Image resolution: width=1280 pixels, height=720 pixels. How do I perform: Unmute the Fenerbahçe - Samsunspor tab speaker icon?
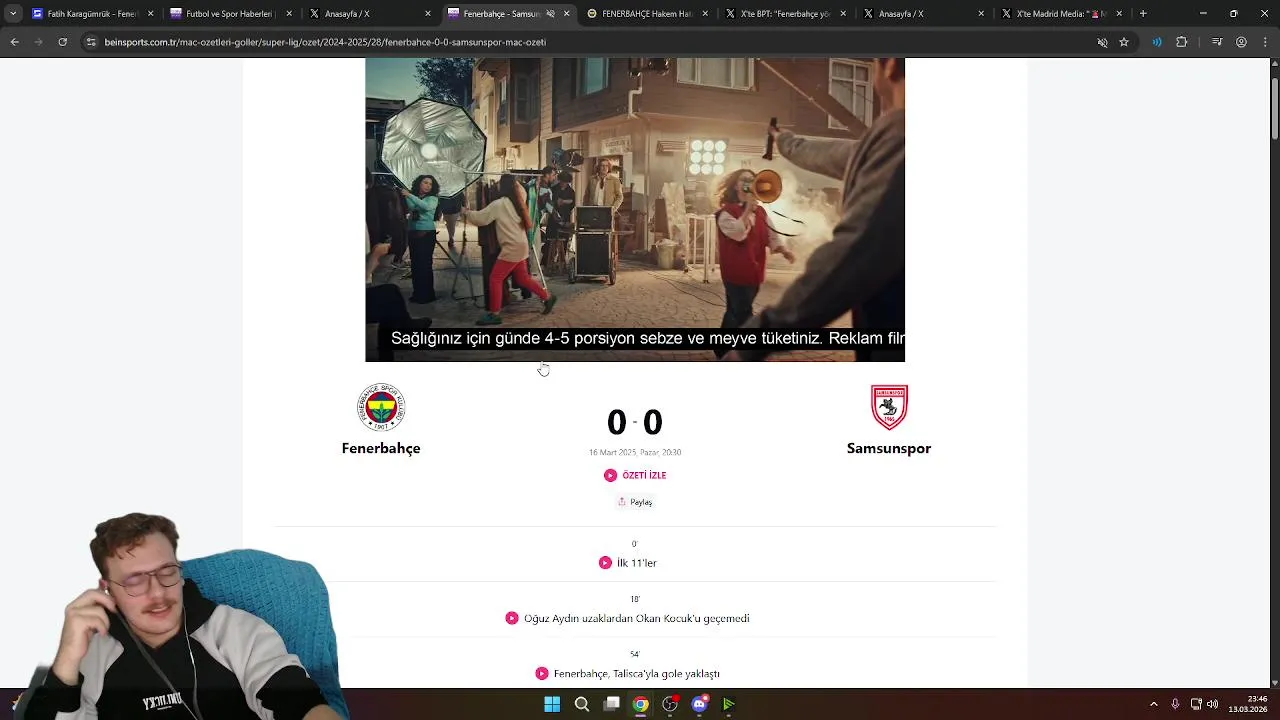(x=550, y=14)
